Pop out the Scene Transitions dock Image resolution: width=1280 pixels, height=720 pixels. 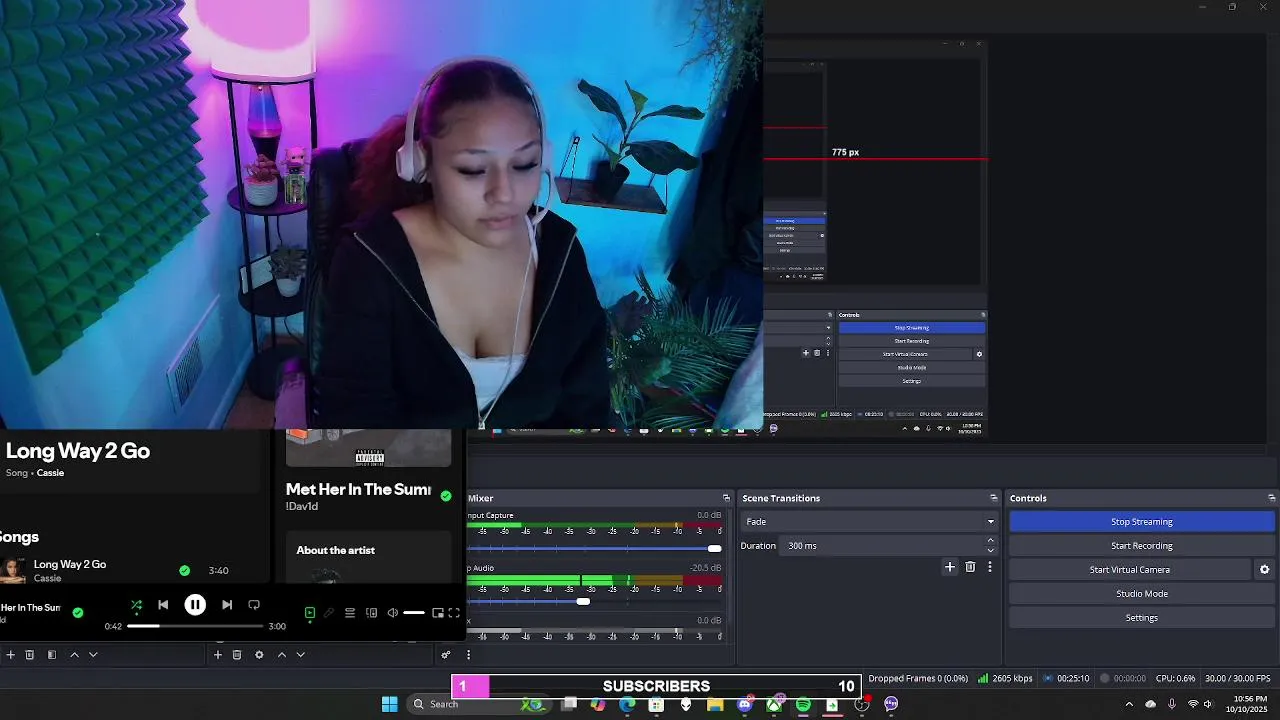pos(993,498)
